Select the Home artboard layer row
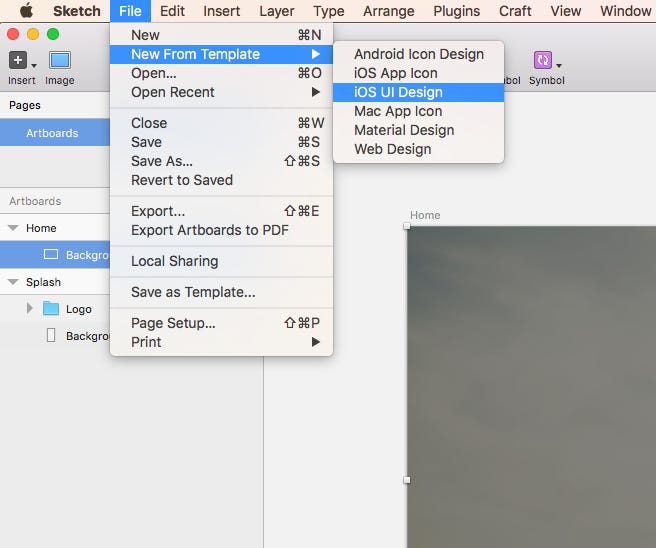 [55, 228]
